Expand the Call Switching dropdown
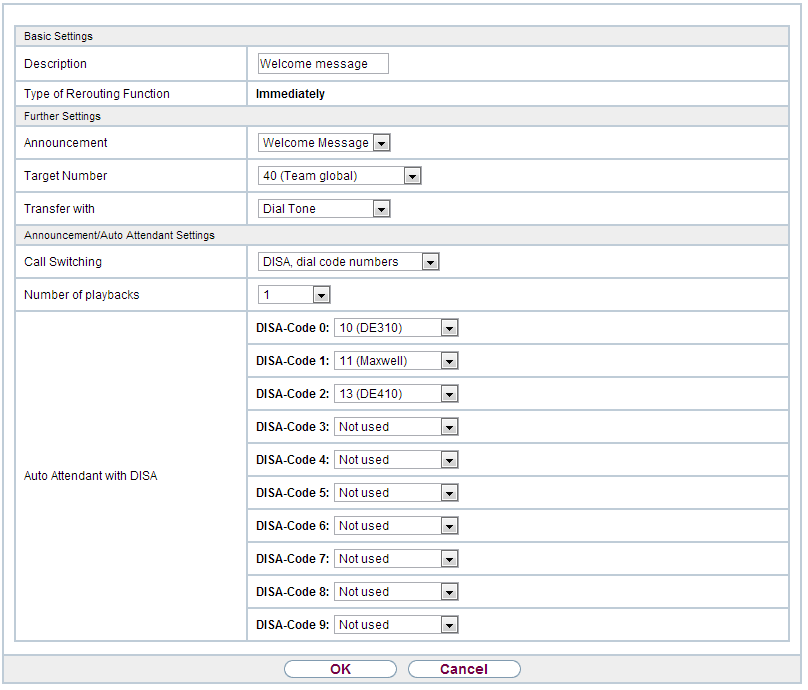The height and width of the screenshot is (690, 808). [348, 262]
